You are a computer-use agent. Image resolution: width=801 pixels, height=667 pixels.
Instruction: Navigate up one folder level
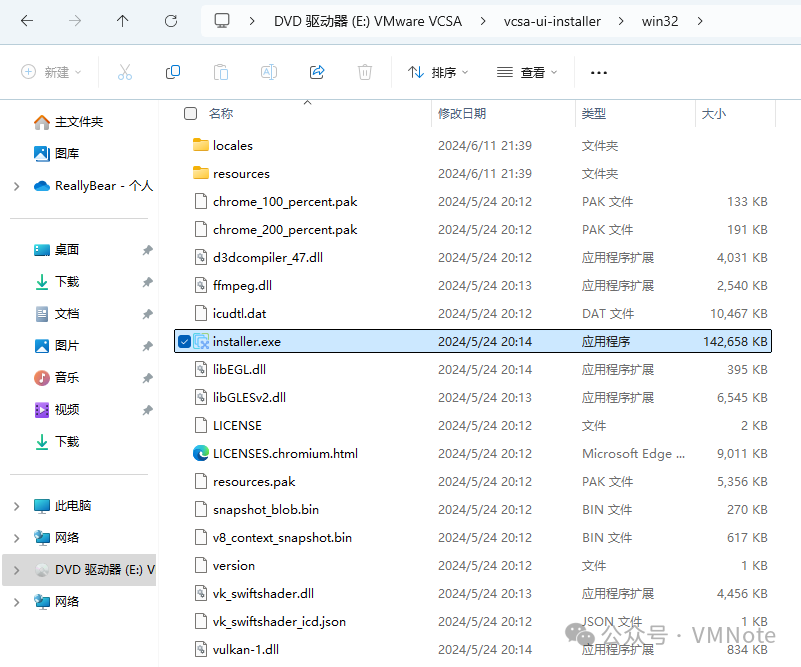(122, 21)
